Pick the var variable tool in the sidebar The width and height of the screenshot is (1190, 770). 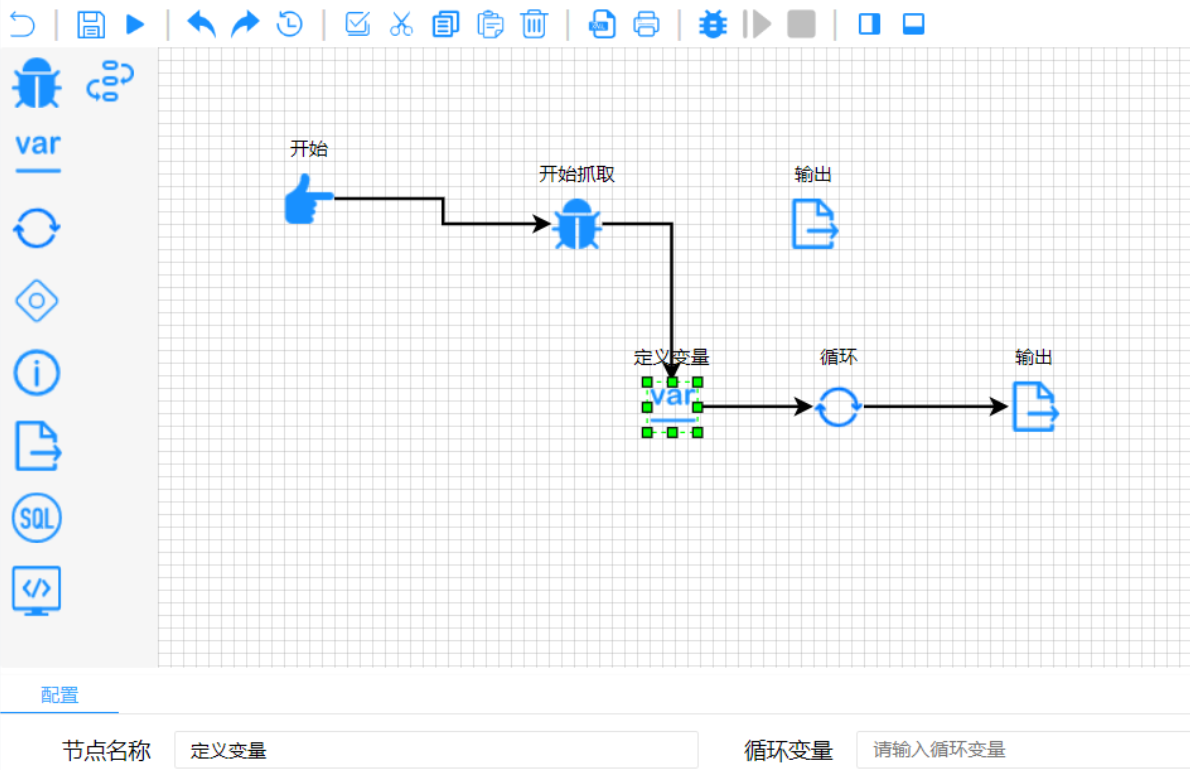(37, 151)
